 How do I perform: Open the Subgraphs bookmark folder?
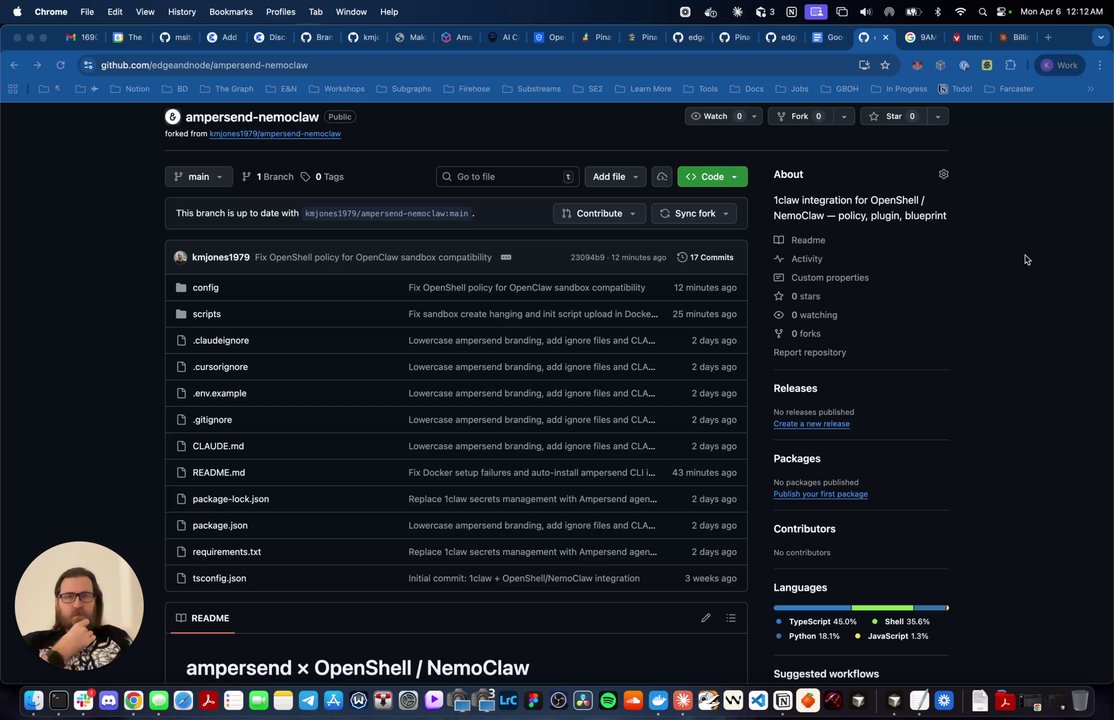(404, 89)
